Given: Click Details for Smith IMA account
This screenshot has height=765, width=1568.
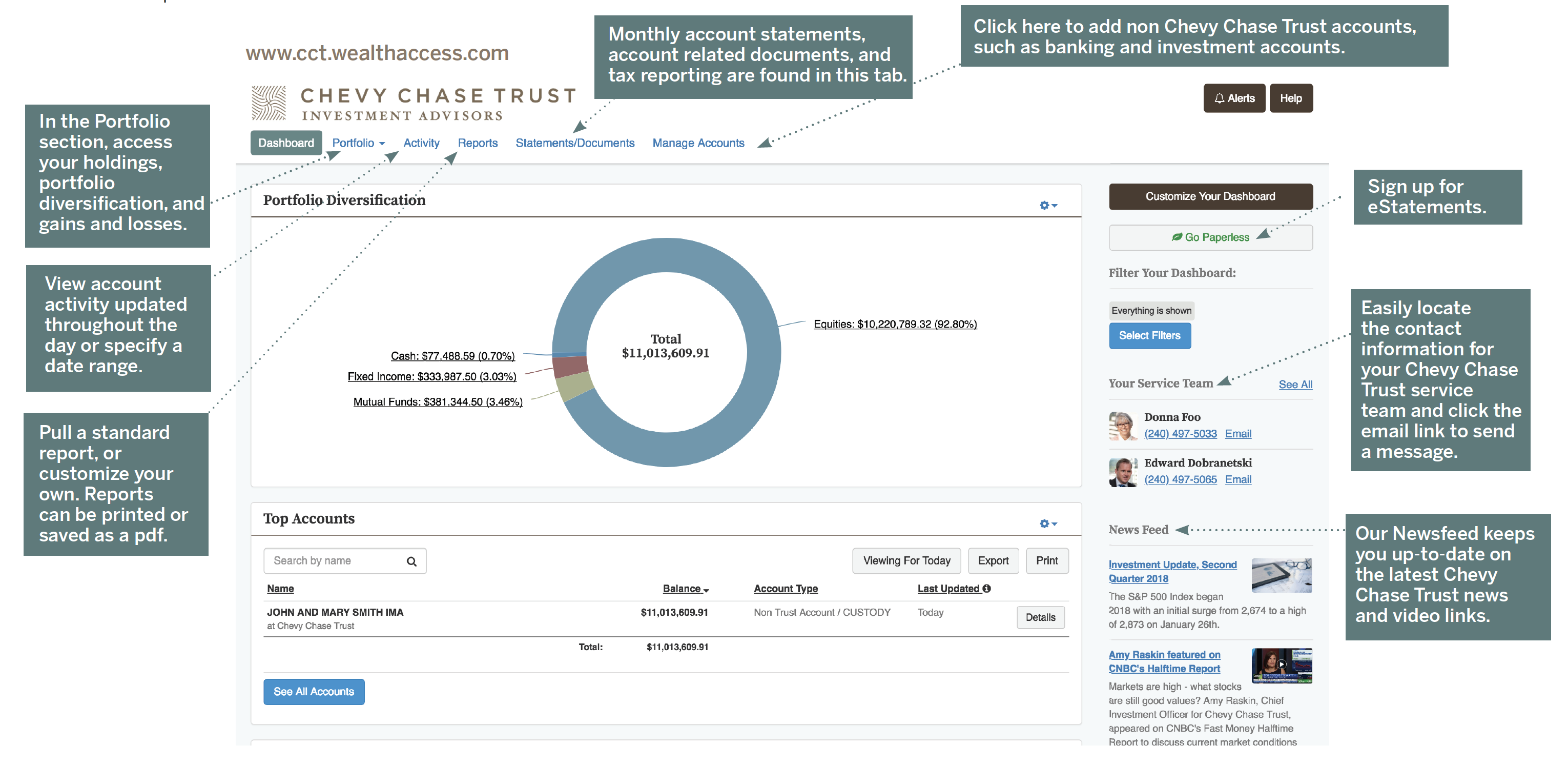Looking at the screenshot, I should [x=1040, y=618].
